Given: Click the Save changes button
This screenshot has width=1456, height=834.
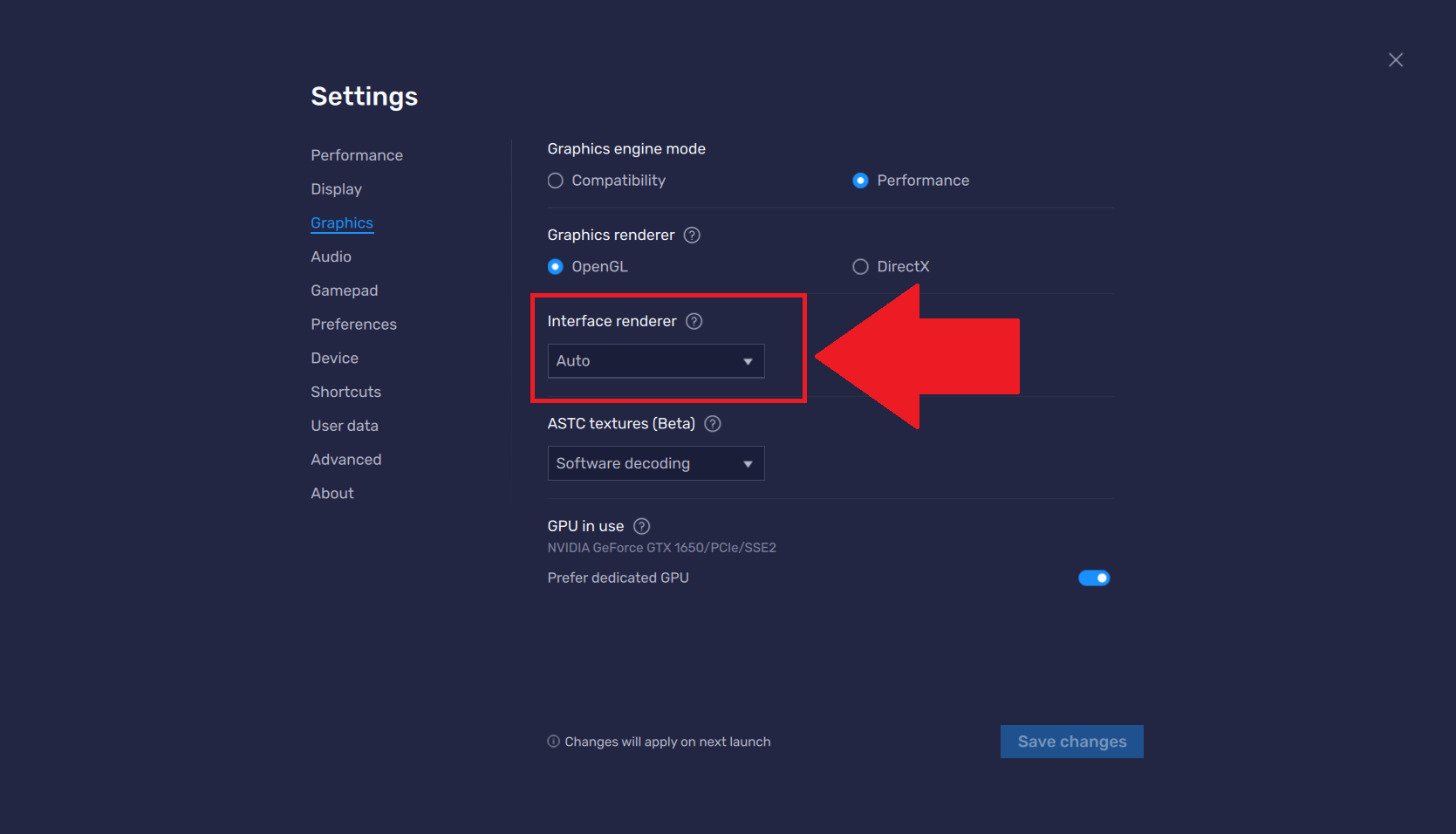Looking at the screenshot, I should tap(1072, 742).
